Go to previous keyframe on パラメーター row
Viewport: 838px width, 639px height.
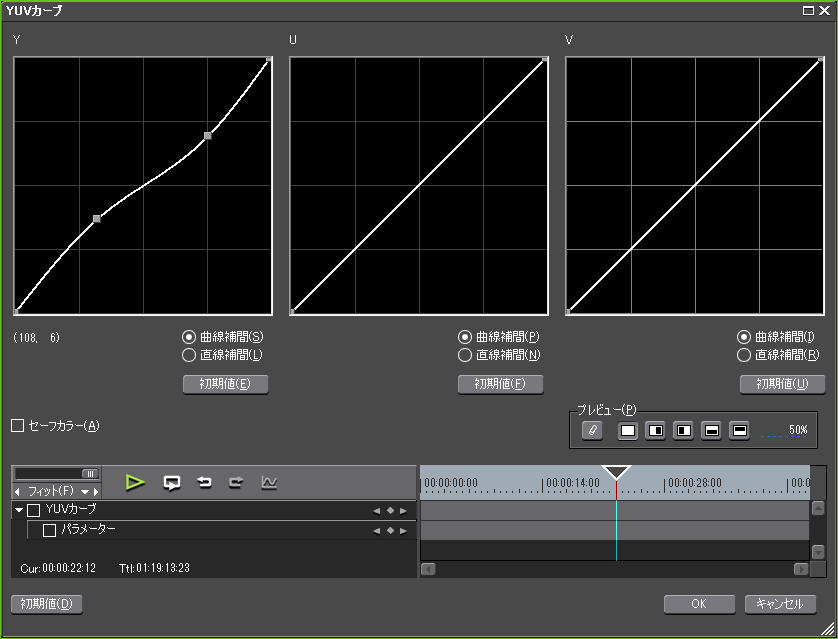(x=377, y=531)
